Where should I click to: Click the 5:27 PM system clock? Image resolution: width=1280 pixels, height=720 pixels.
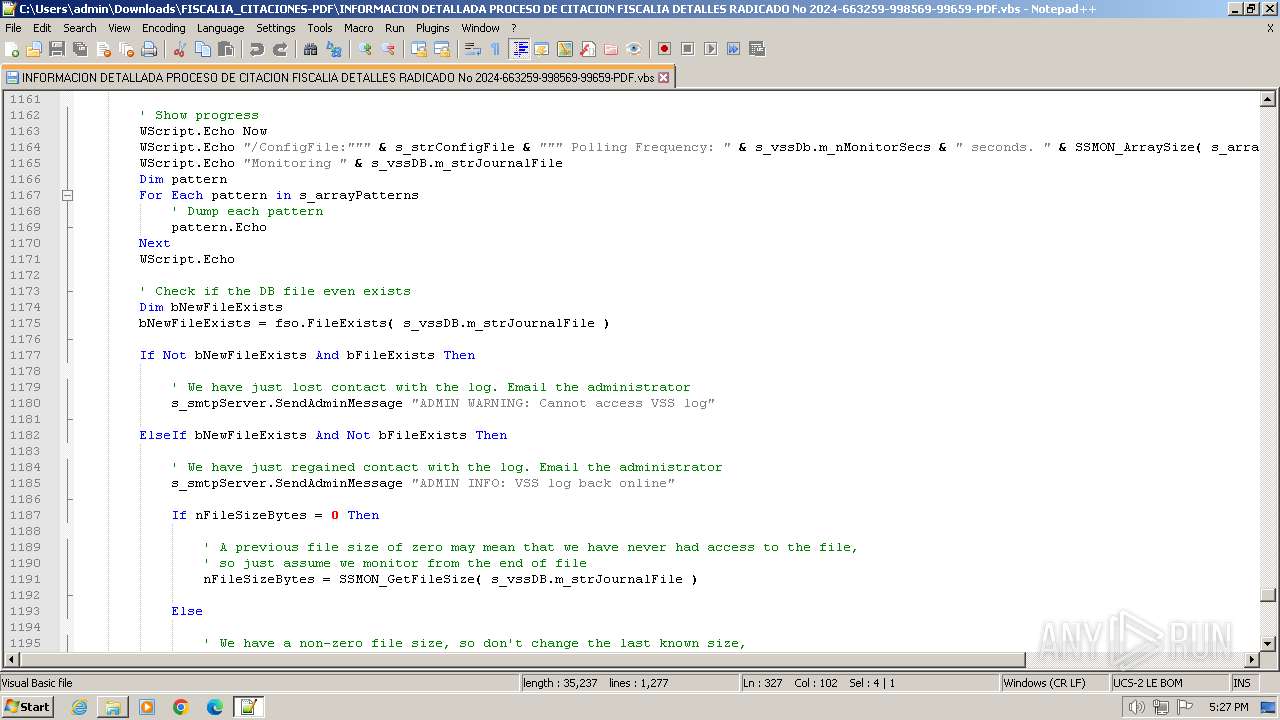1228,707
